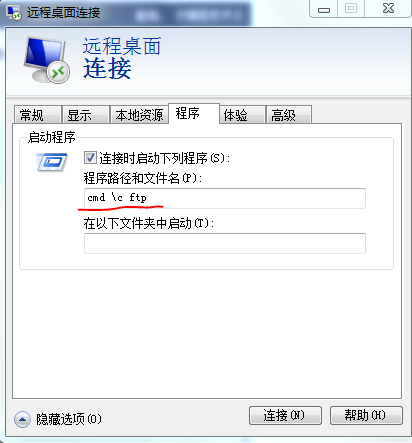Click the Remote Desktop title bar icon
Screen dimensions: 412x443
tap(14, 13)
